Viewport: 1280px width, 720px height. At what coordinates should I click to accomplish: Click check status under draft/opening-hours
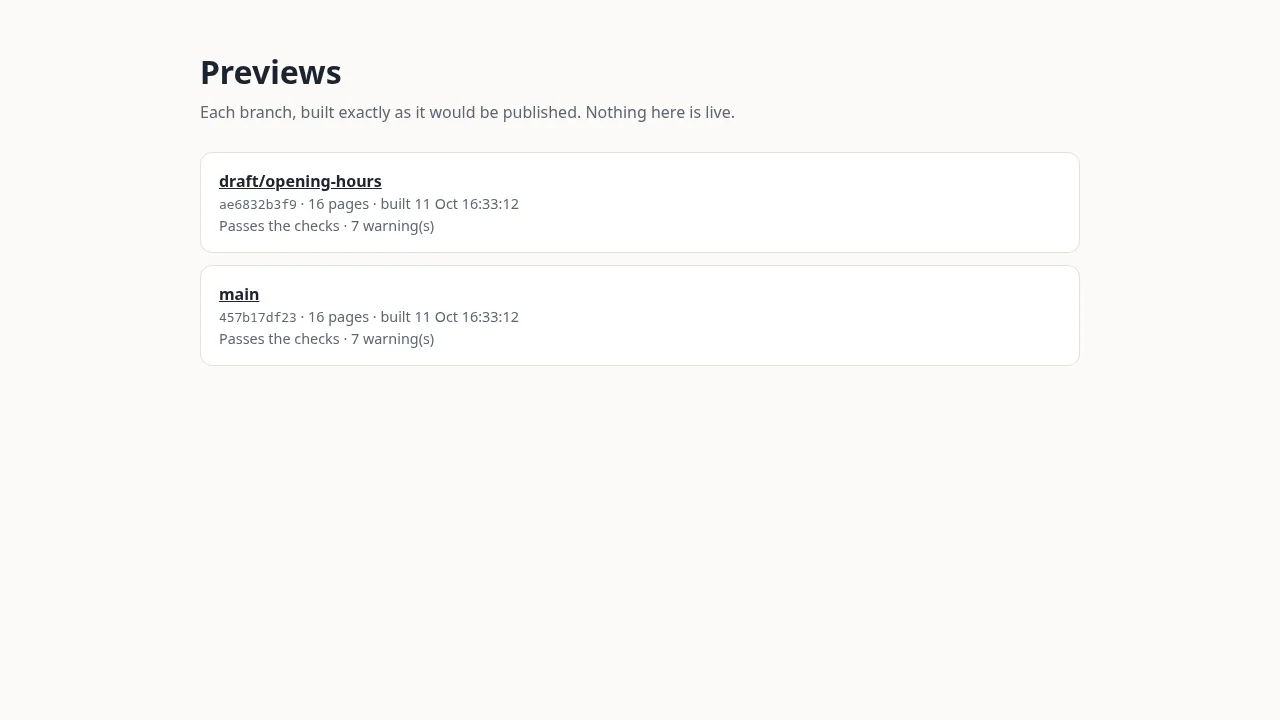pyautogui.click(x=326, y=226)
